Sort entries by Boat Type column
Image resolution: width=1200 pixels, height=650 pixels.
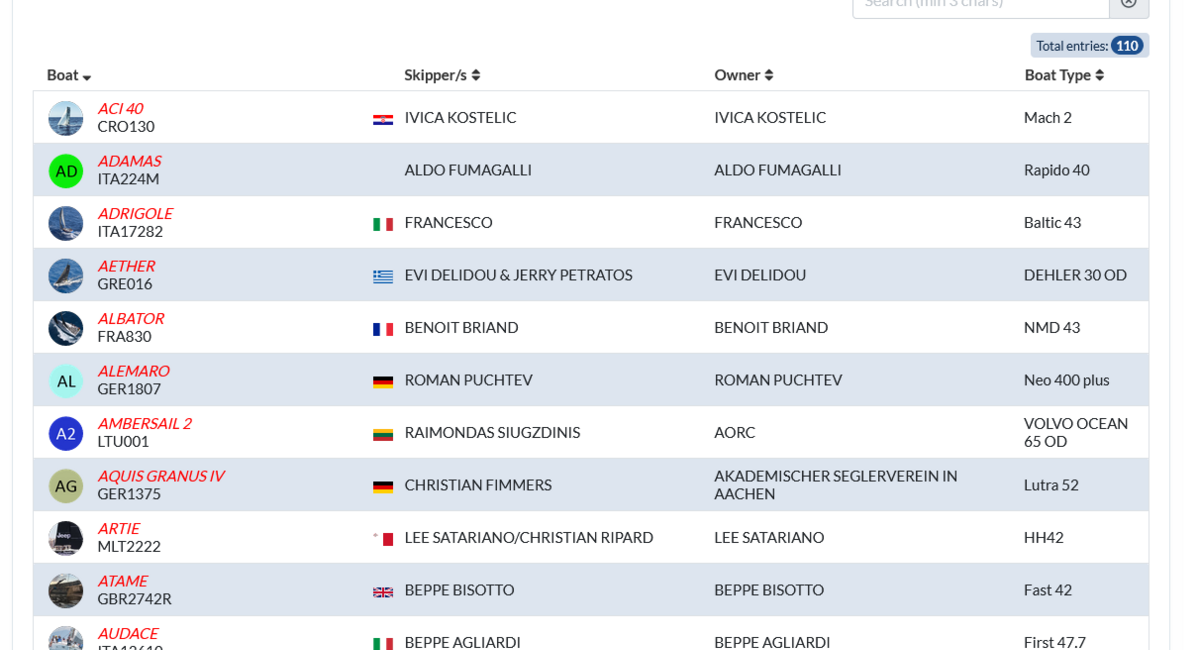coord(1064,75)
